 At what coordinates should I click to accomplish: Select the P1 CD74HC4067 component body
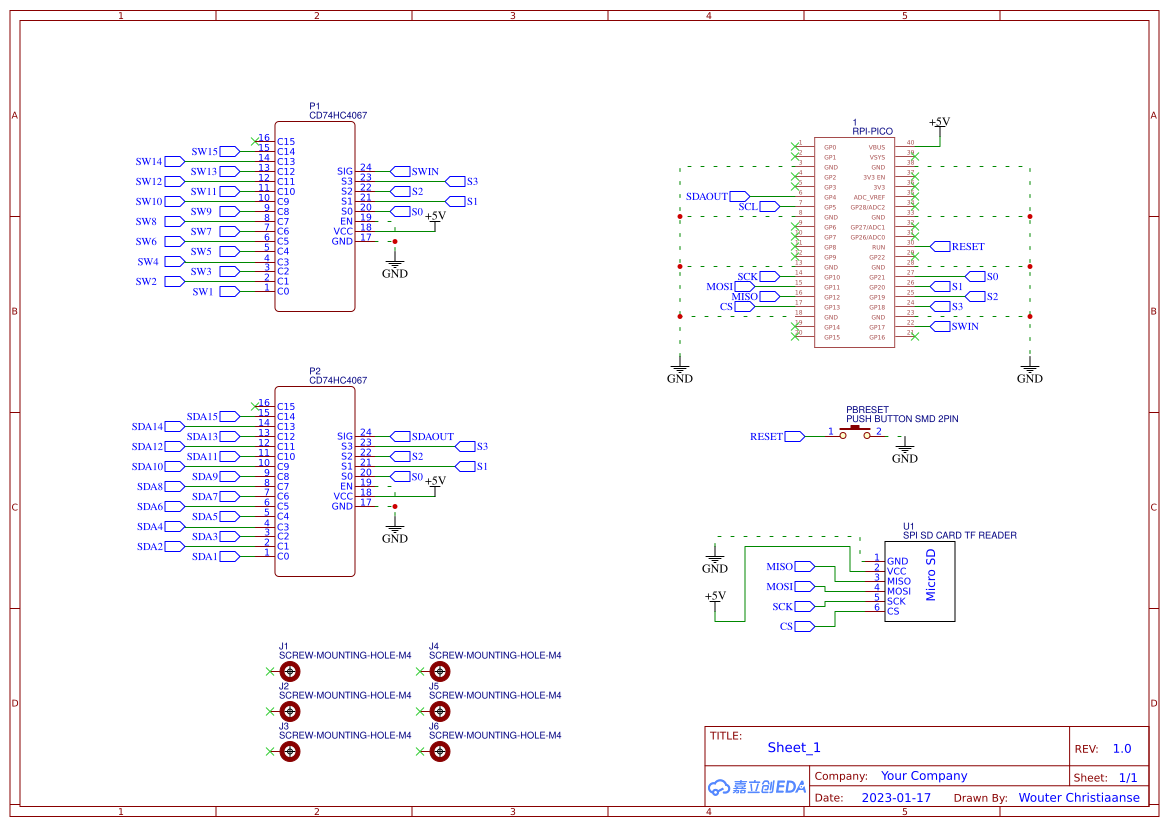tap(315, 215)
